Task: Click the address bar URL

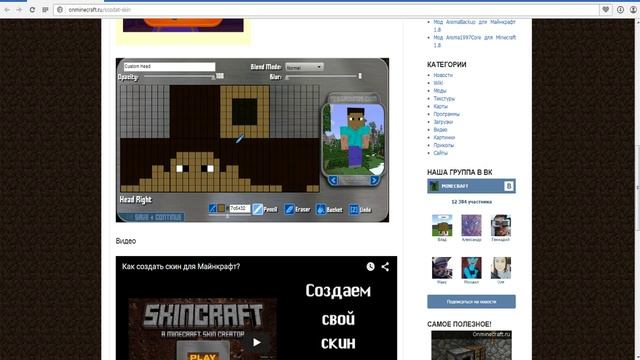Action: 100,9
